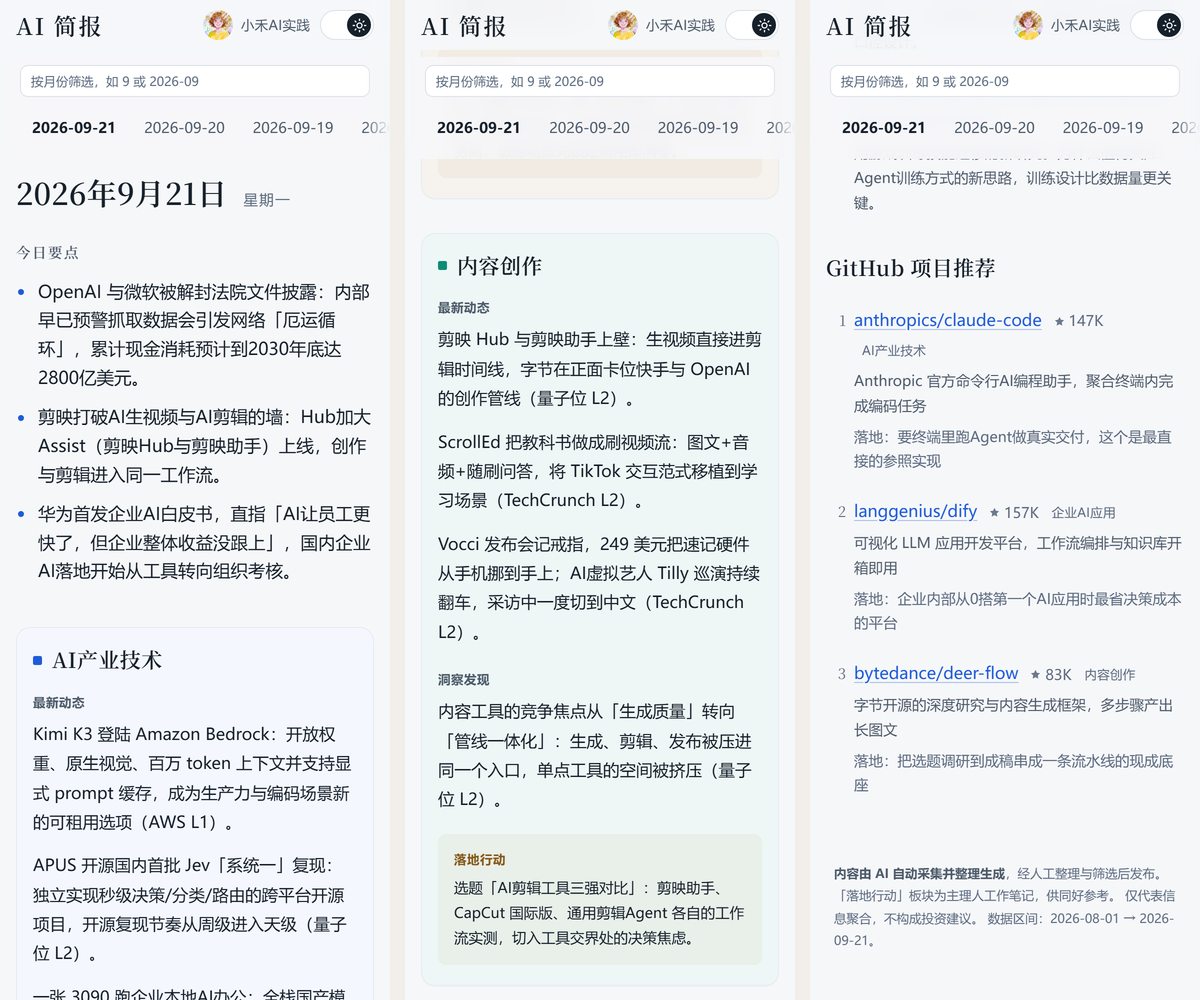The image size is (1200, 1000).
Task: Click the Kimi K3 登陆 Amazon Bedrock news item
Action: pos(194,778)
